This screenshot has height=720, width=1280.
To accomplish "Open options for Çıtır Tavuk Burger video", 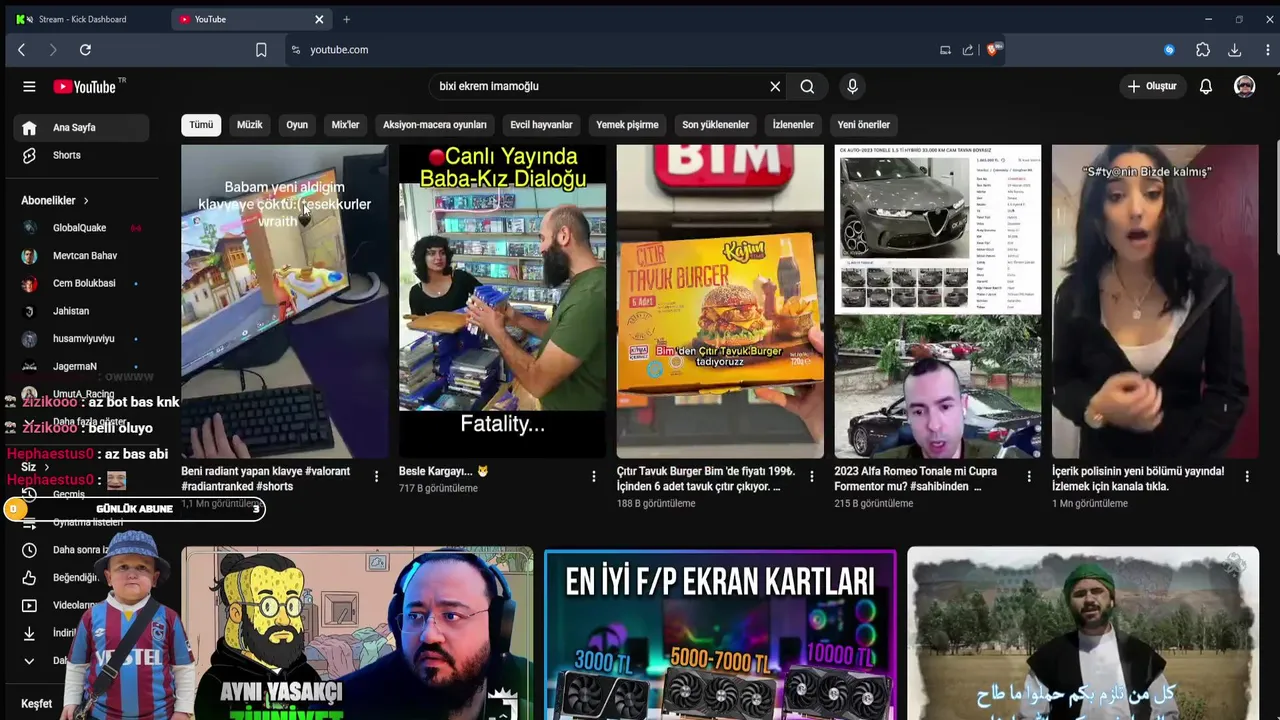I will (812, 477).
